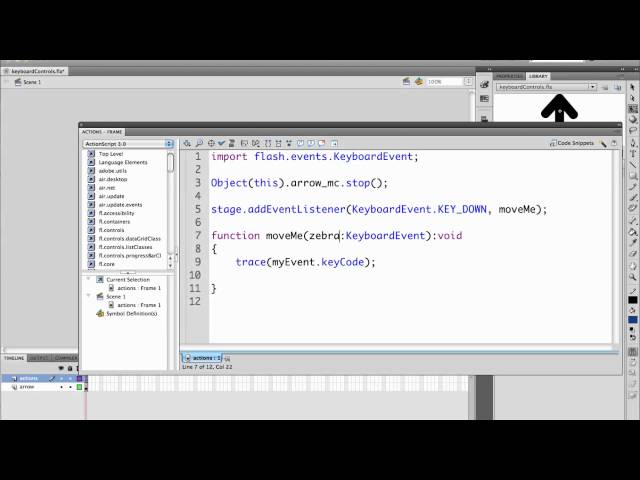Screen dimensions: 640x480
Task: Open Find in Actions toolbar
Action: [x=199, y=143]
